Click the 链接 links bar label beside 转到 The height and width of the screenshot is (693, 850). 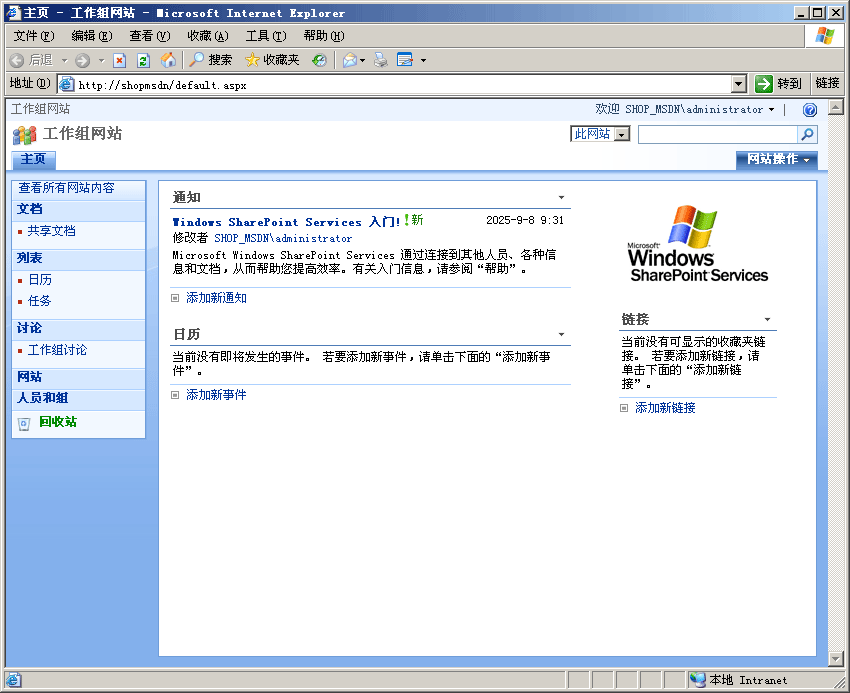click(827, 83)
